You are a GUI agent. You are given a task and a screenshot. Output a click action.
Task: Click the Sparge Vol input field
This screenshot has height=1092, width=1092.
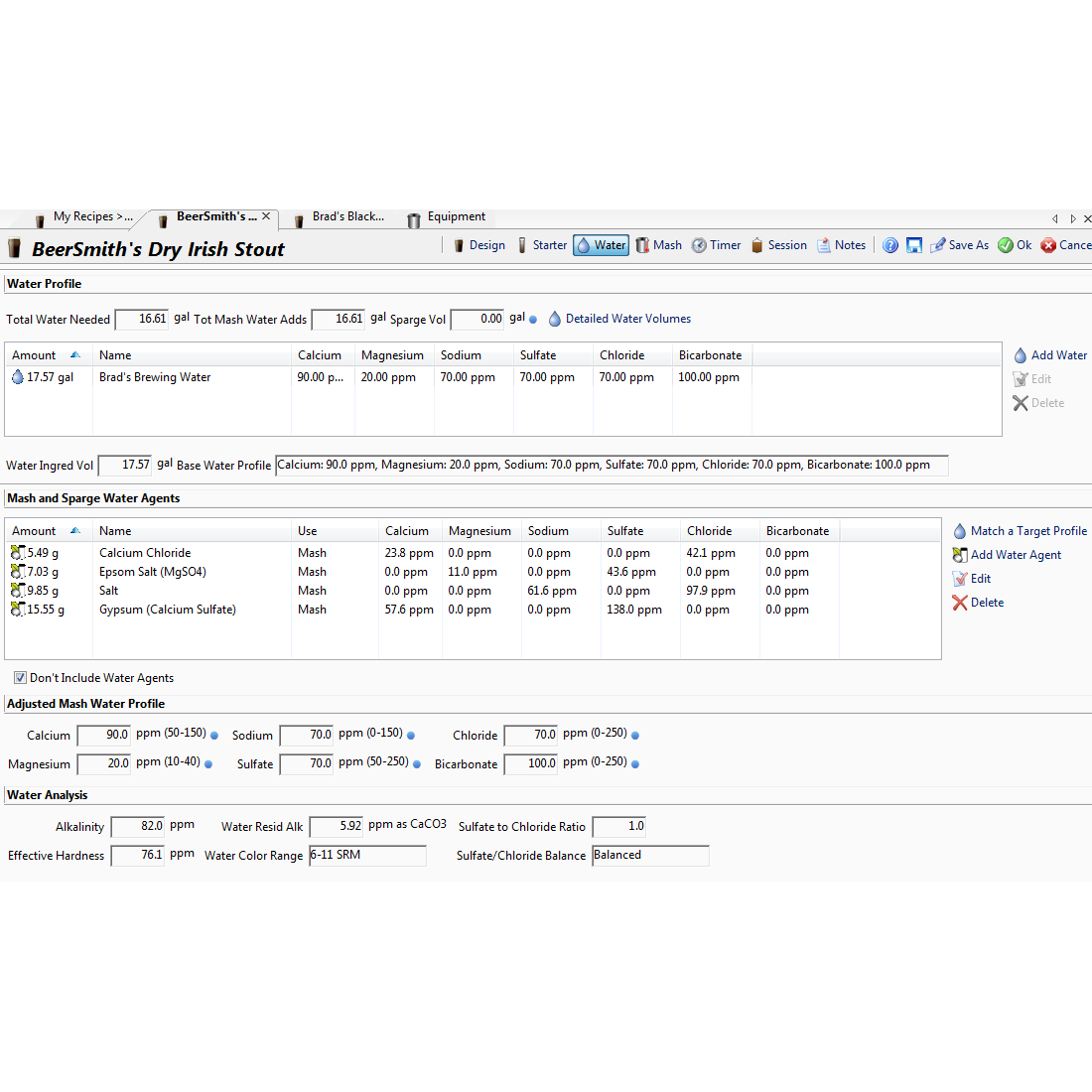478,320
